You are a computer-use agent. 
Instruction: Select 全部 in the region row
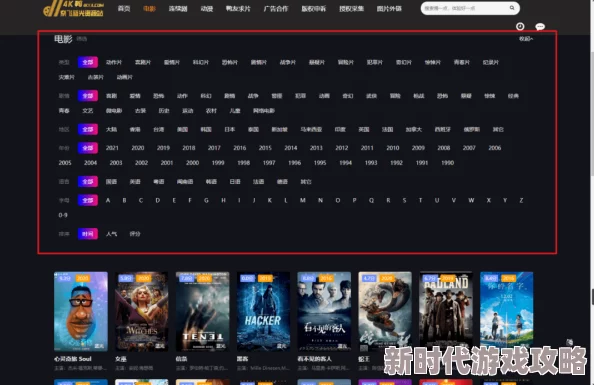(x=88, y=129)
